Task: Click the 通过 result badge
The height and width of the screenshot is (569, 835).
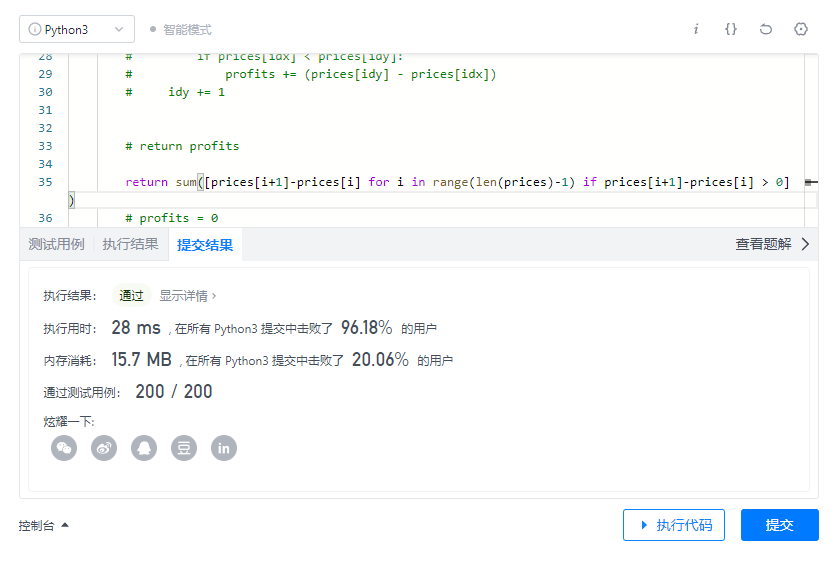Action: (132, 296)
